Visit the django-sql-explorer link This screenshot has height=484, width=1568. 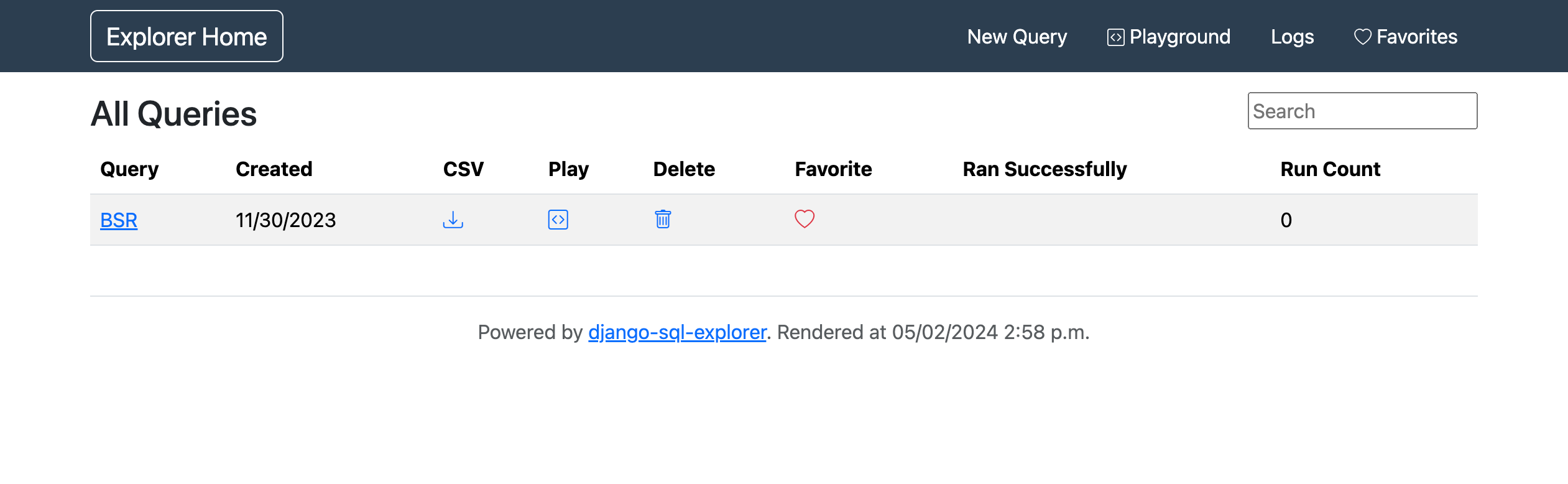pos(677,332)
